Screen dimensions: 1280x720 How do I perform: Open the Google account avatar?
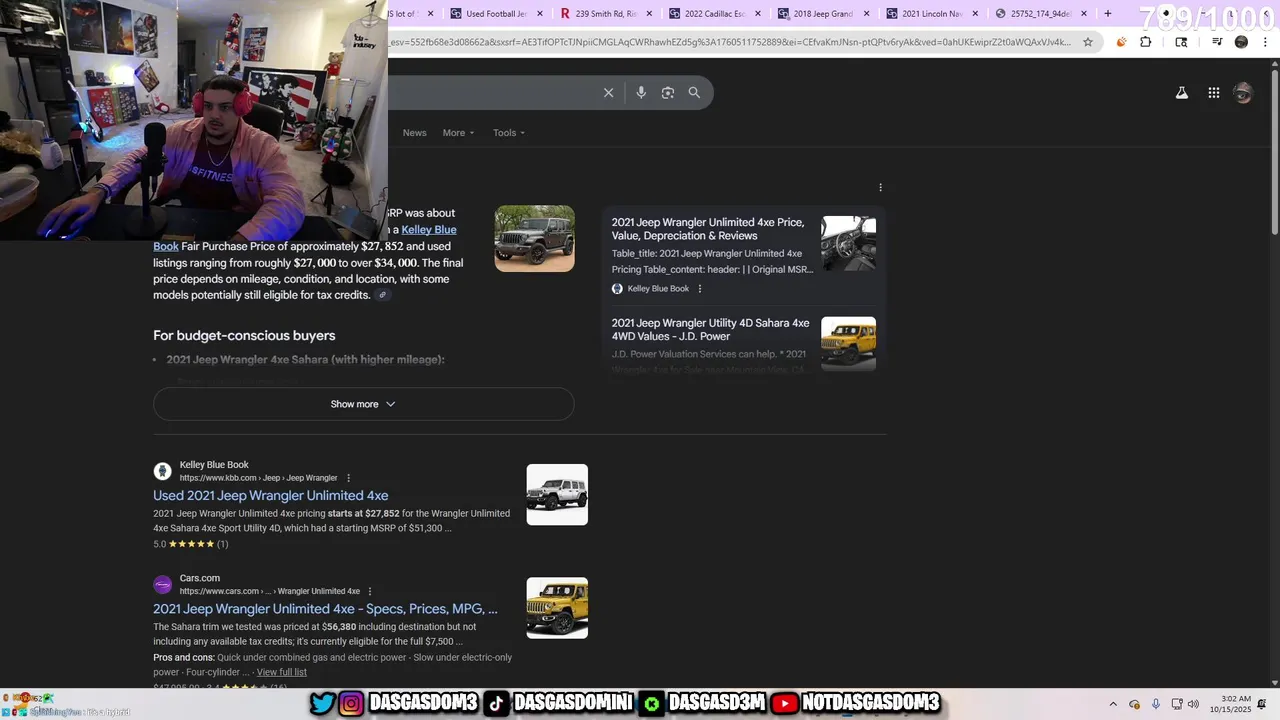tap(1243, 93)
